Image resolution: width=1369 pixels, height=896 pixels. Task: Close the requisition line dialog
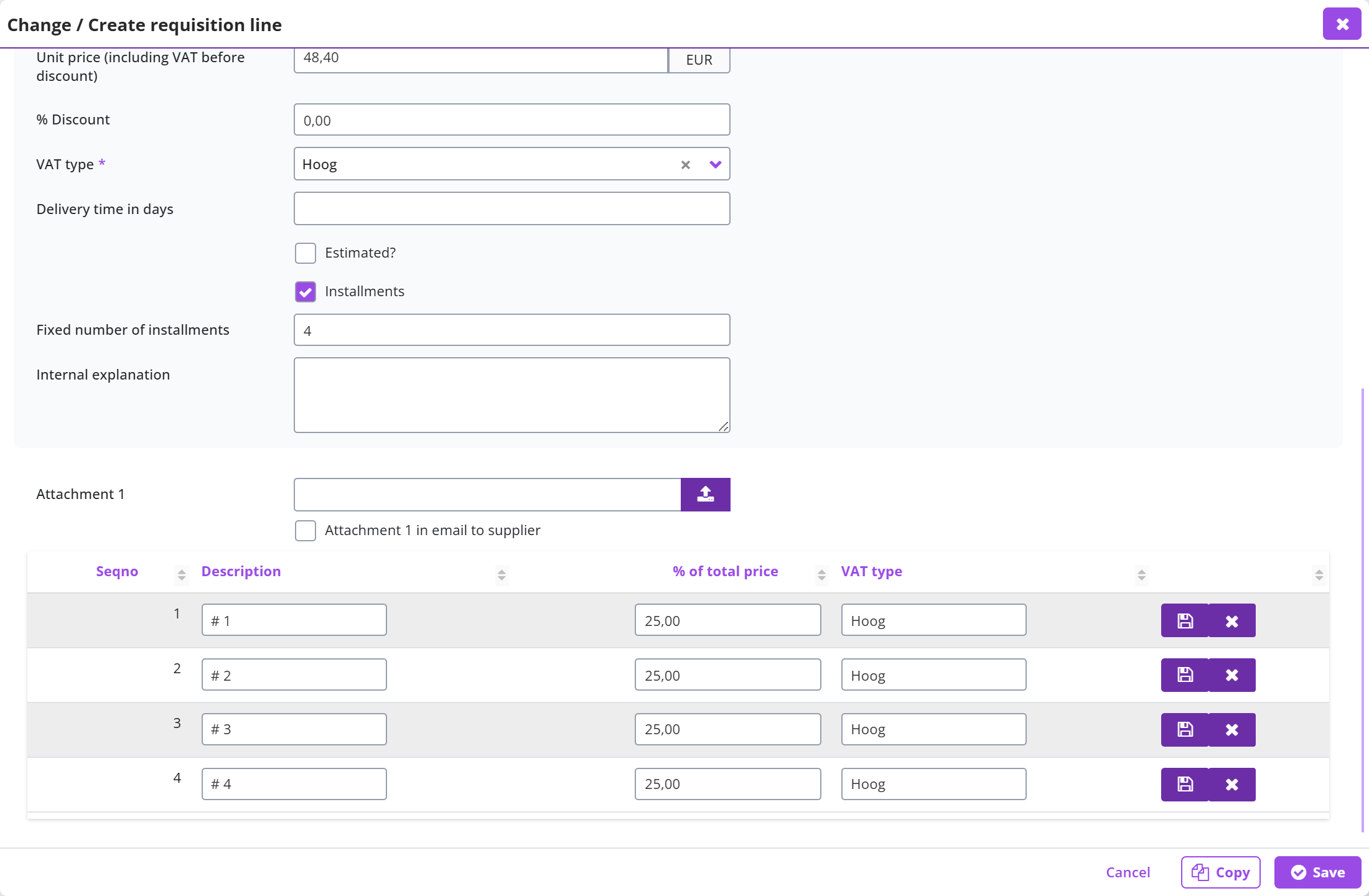[x=1342, y=24]
